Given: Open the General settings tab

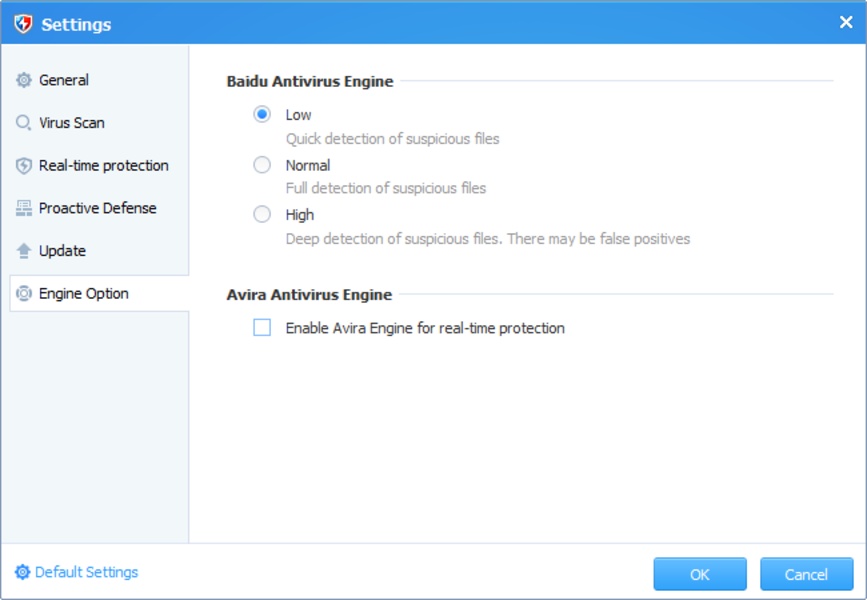Looking at the screenshot, I should (64, 80).
